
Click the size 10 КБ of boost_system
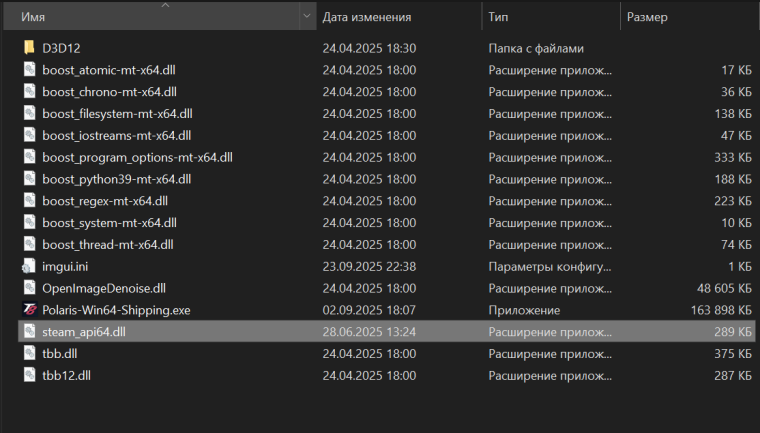[x=736, y=223]
